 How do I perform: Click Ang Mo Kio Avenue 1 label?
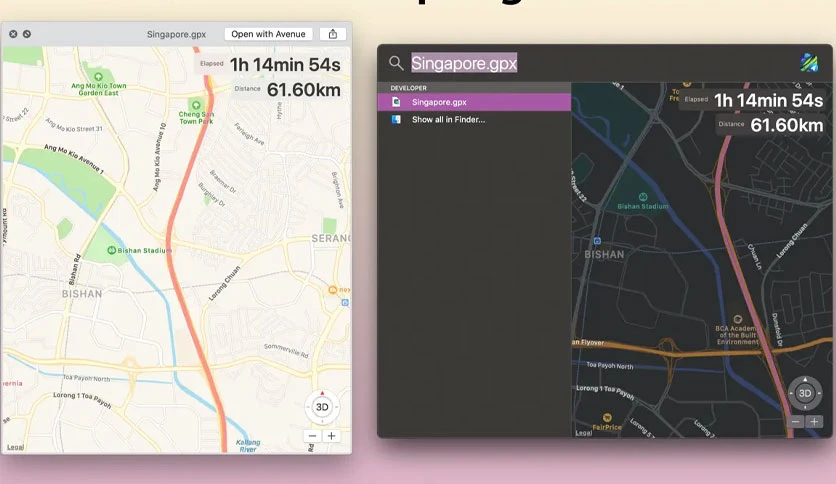pos(74,159)
